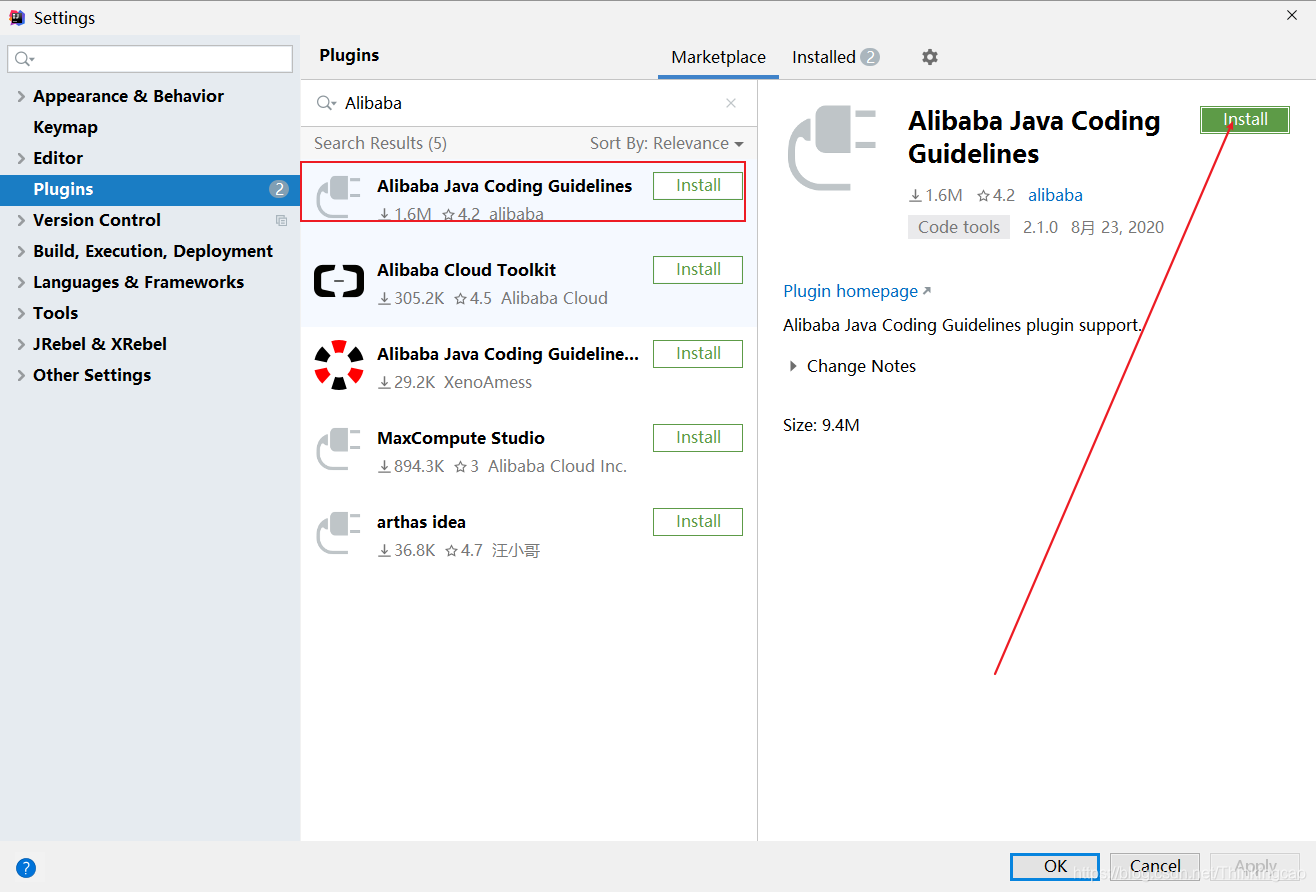Select the Alibaba Cloud Toolkit list row title
This screenshot has width=1316, height=892.
pos(466,270)
